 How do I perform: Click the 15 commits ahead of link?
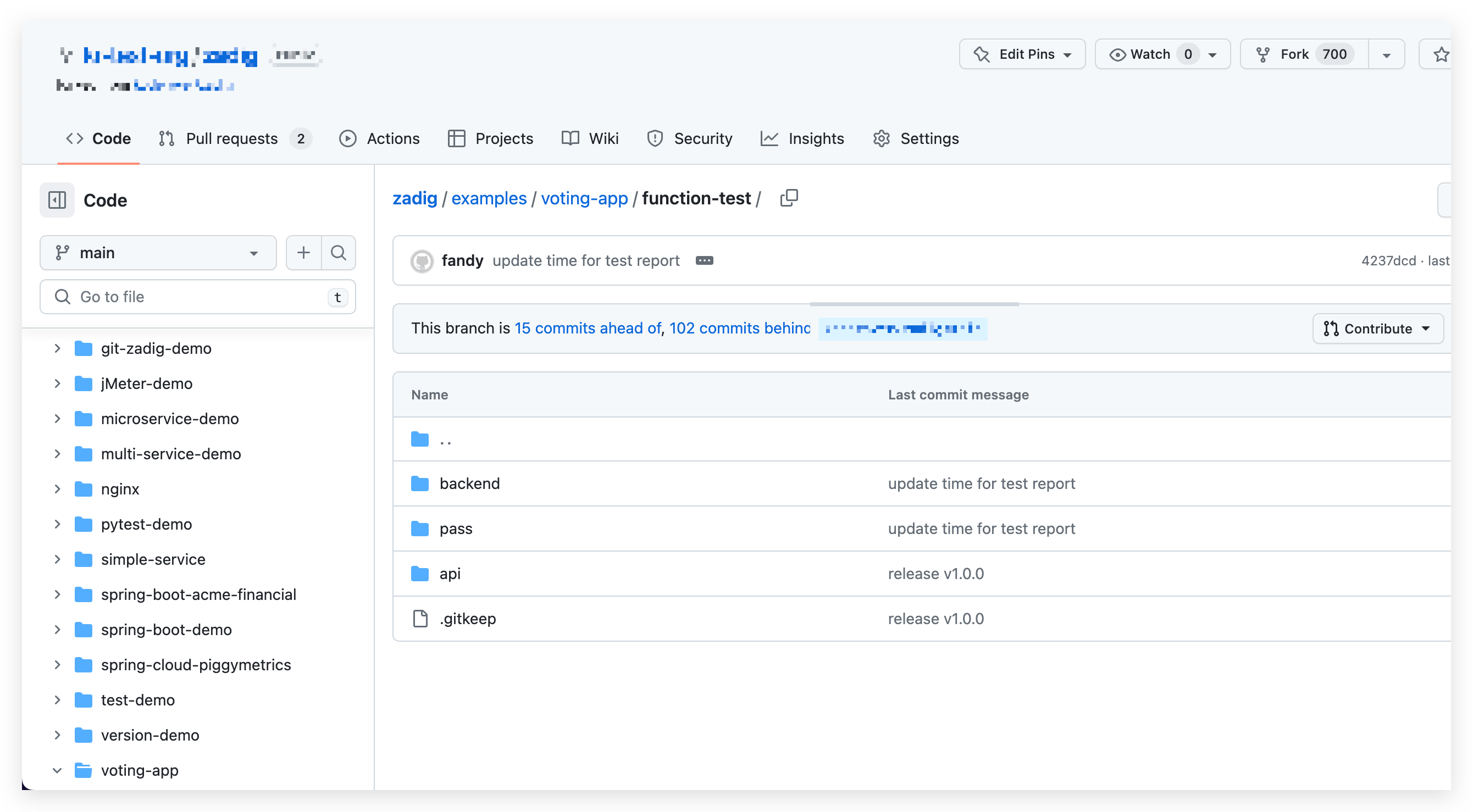tap(587, 328)
